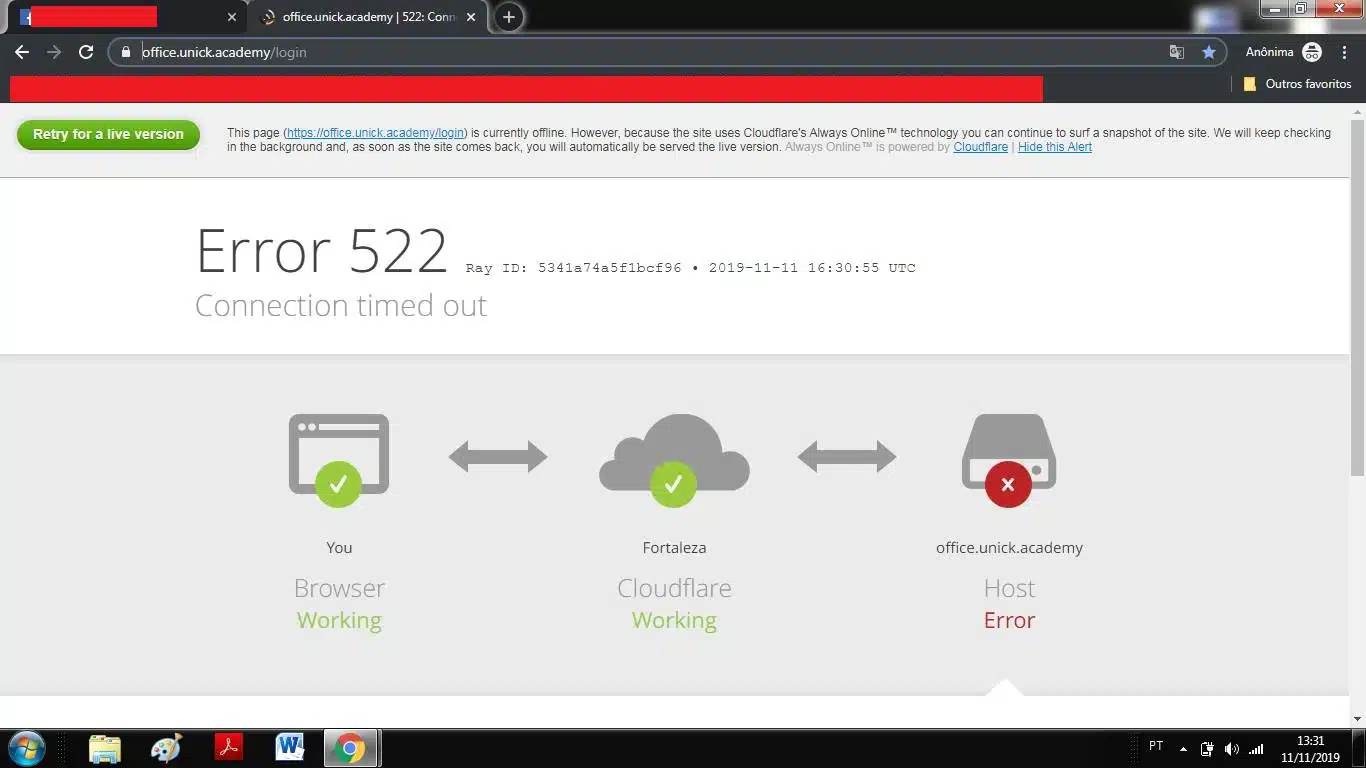
Task: Click the browser window status icon
Action: pos(338,459)
